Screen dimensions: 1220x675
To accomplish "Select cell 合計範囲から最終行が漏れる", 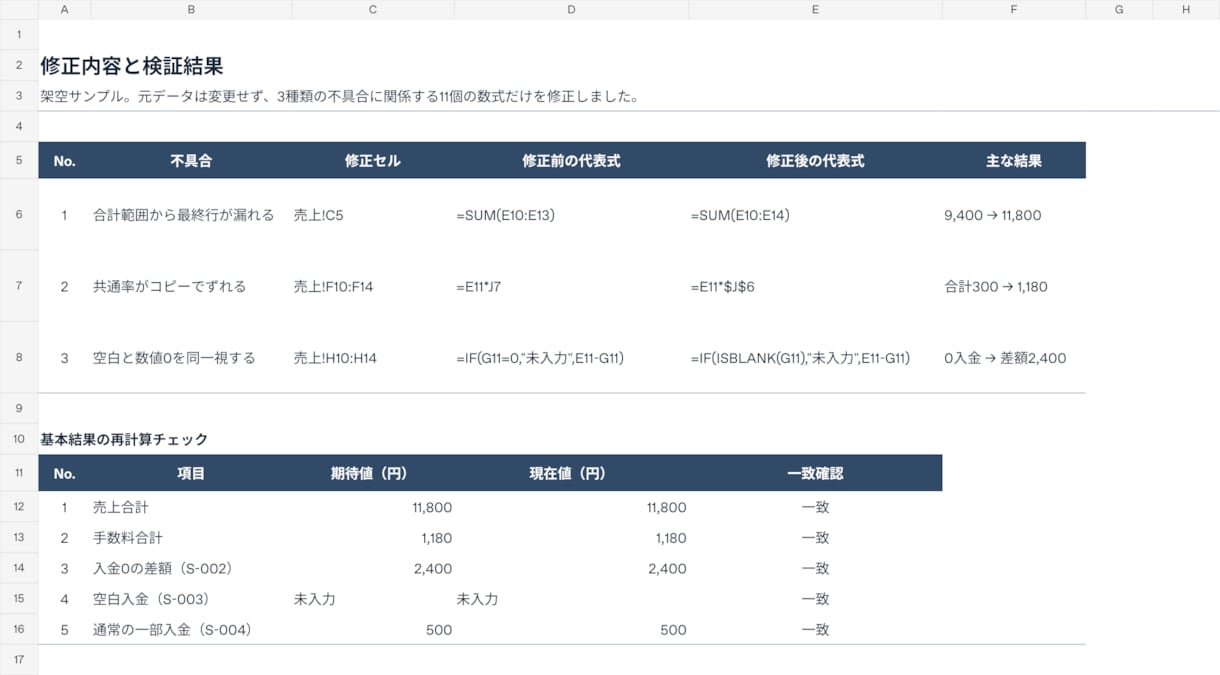I will point(191,215).
